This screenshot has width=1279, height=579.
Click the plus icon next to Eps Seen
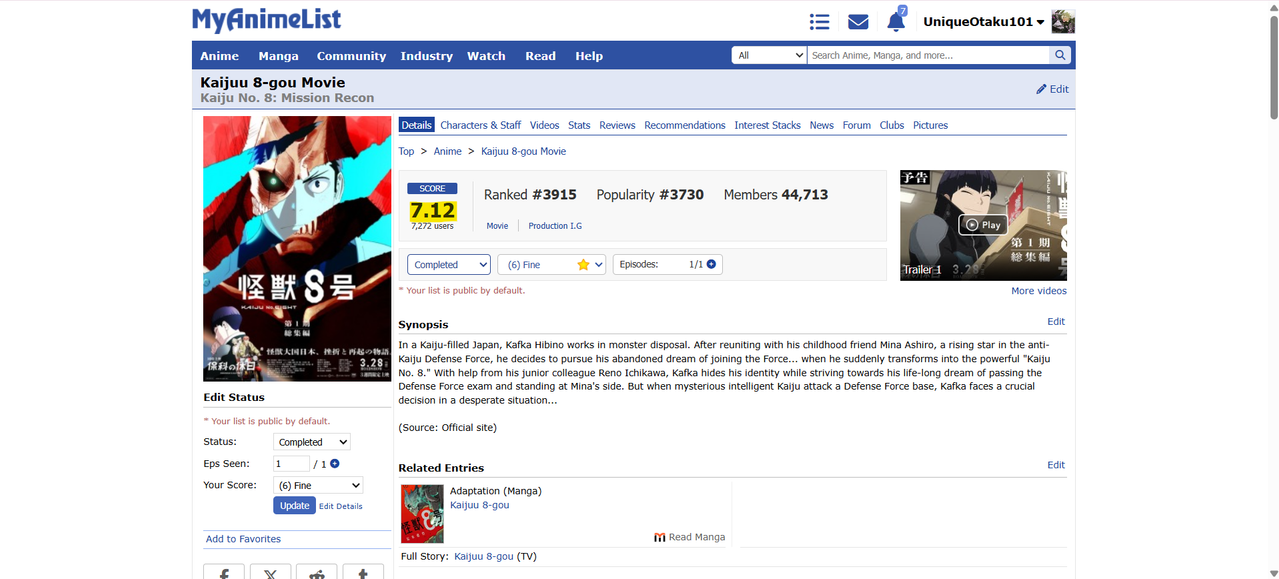pyautogui.click(x=335, y=463)
